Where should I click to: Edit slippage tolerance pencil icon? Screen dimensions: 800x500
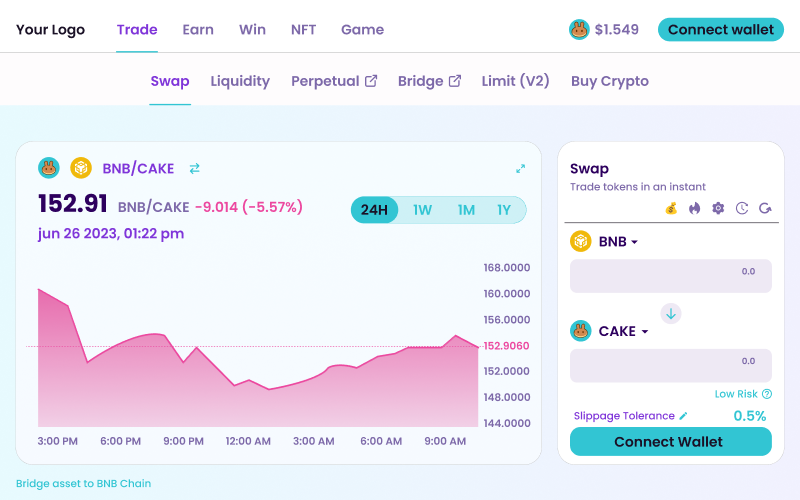coord(683,416)
